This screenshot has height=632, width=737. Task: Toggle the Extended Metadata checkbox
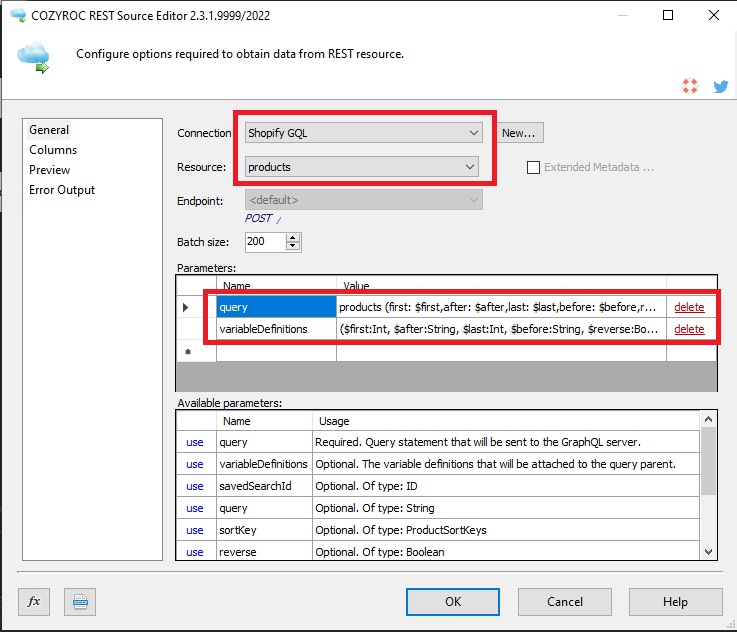[x=534, y=167]
